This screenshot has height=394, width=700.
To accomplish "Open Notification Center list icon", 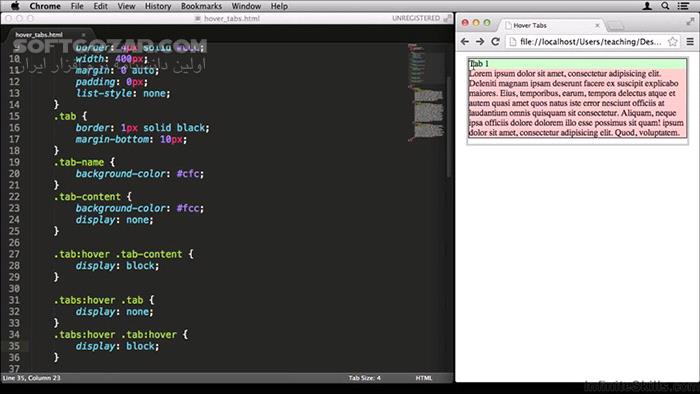I will (683, 6).
